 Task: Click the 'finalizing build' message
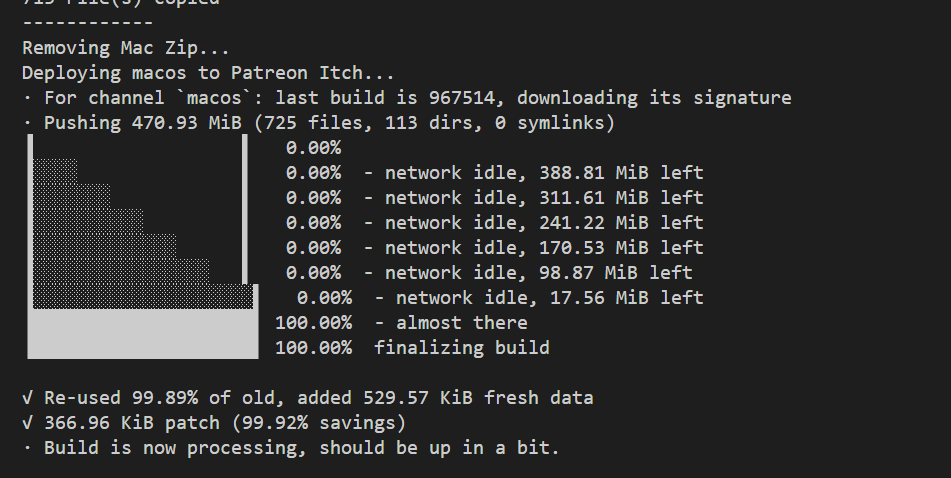point(462,348)
